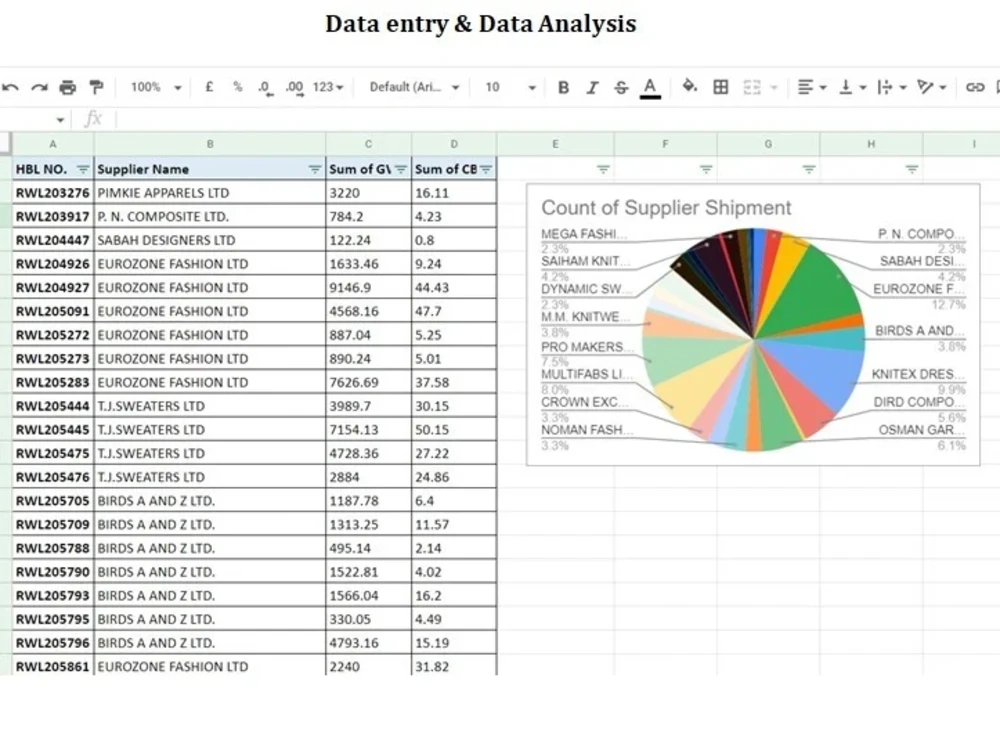Select cell RWL205444
The height and width of the screenshot is (750, 1000).
coord(53,406)
